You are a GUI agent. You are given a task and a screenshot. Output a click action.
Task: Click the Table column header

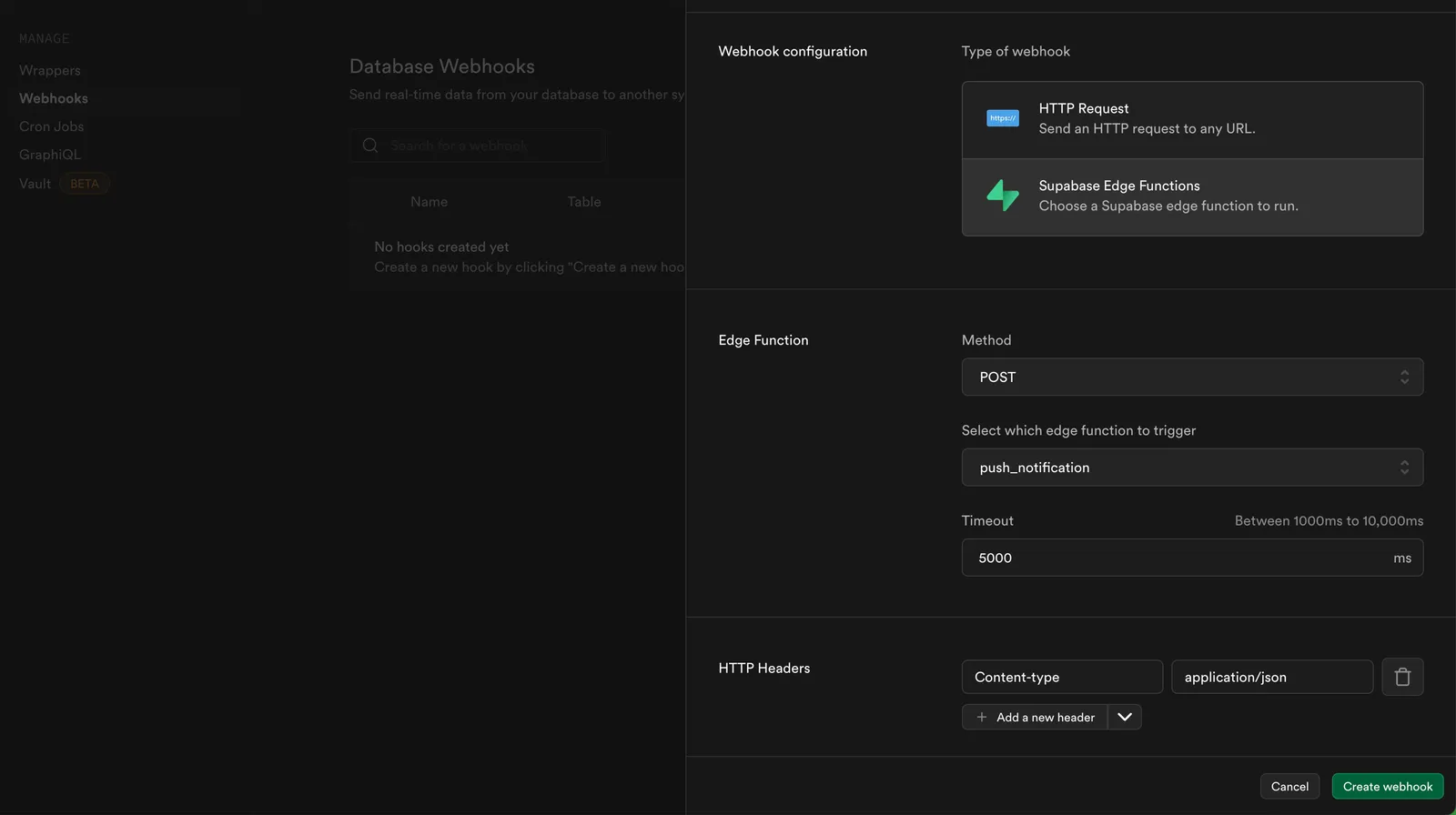tap(584, 202)
